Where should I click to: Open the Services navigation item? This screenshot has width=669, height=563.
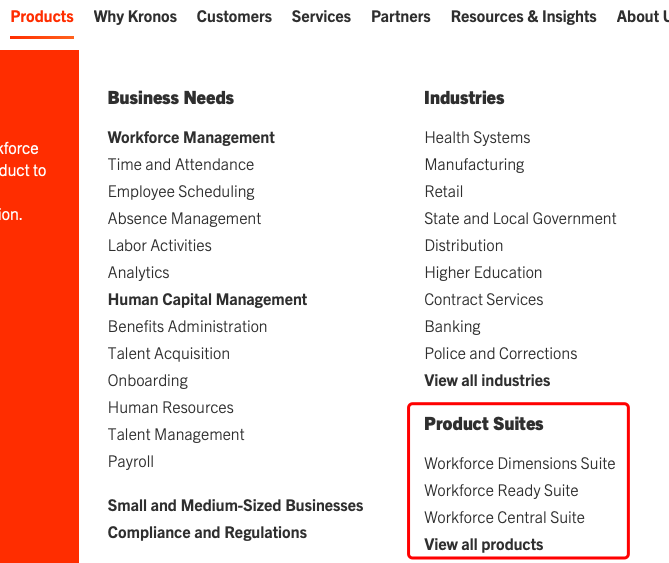(321, 17)
